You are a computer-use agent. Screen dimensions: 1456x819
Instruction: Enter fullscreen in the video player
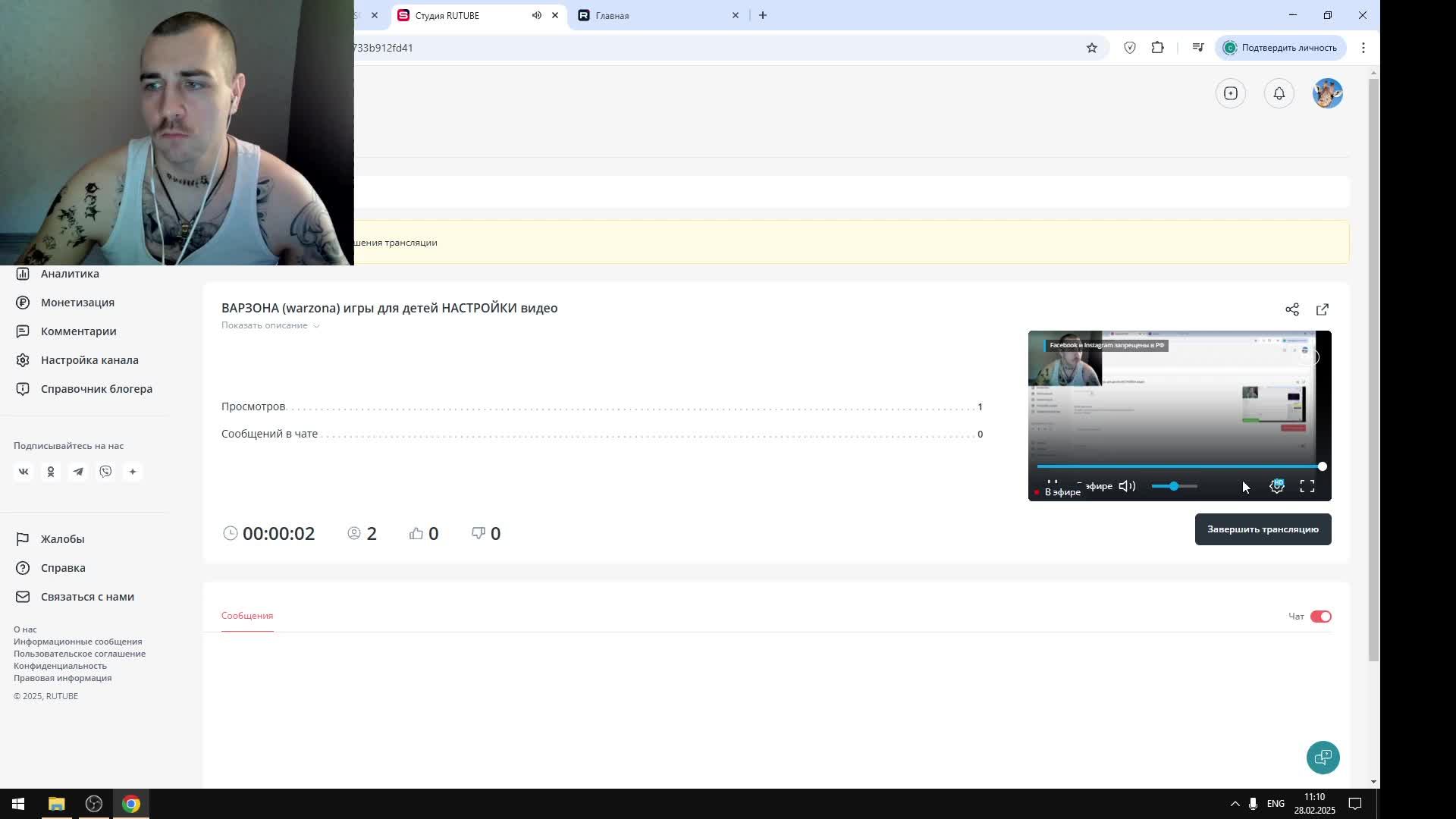coord(1307,487)
